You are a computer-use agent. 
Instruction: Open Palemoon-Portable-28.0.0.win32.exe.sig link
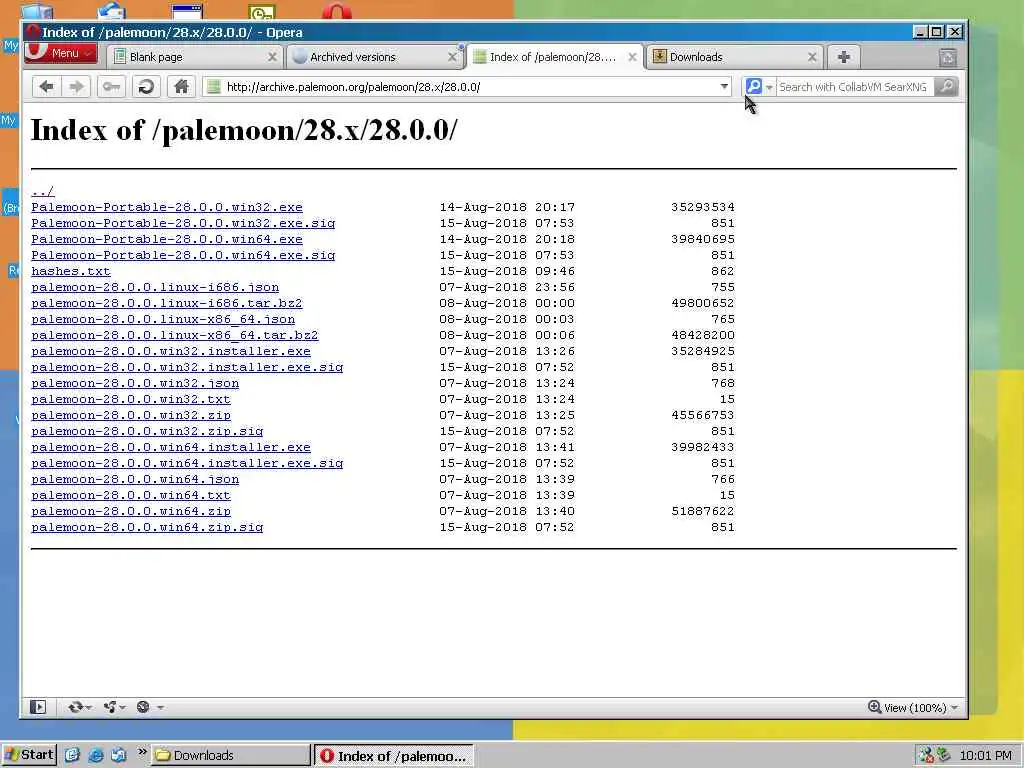[183, 223]
